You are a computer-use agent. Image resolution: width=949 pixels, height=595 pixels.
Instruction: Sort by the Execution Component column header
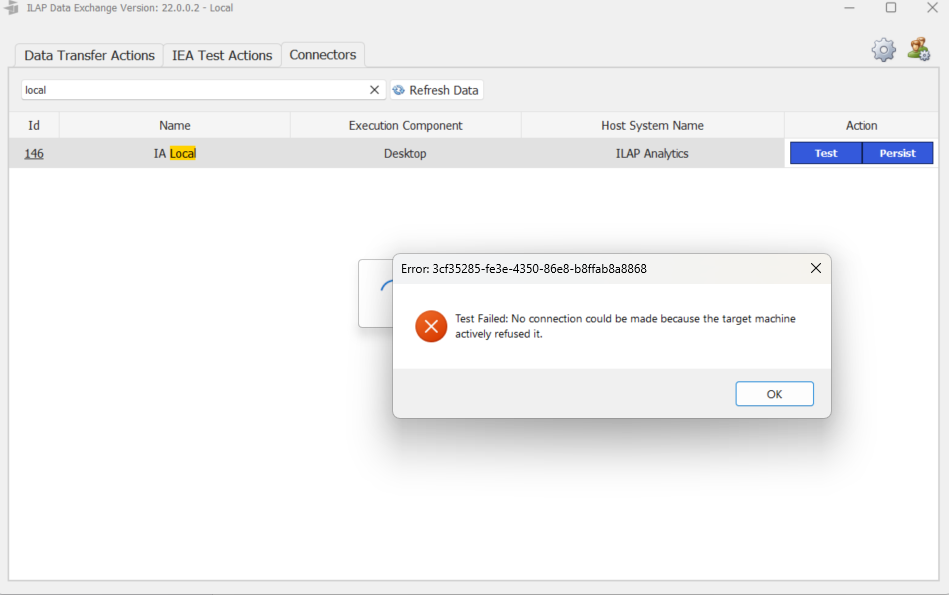pos(405,125)
